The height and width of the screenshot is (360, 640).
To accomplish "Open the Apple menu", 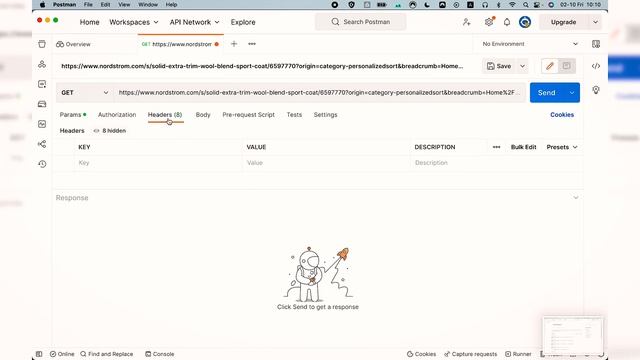I will (42, 4).
